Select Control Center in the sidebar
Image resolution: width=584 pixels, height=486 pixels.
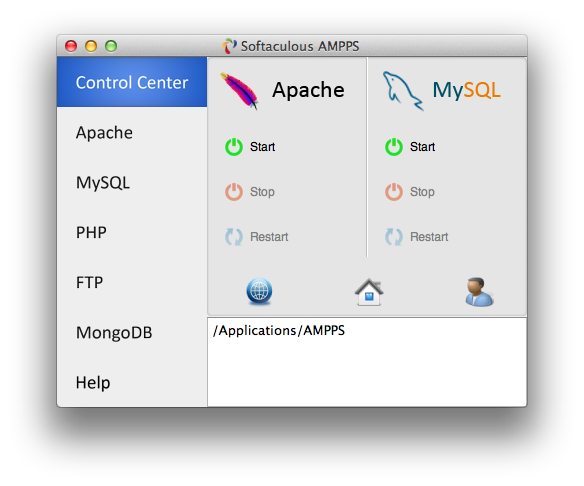pyautogui.click(x=132, y=82)
